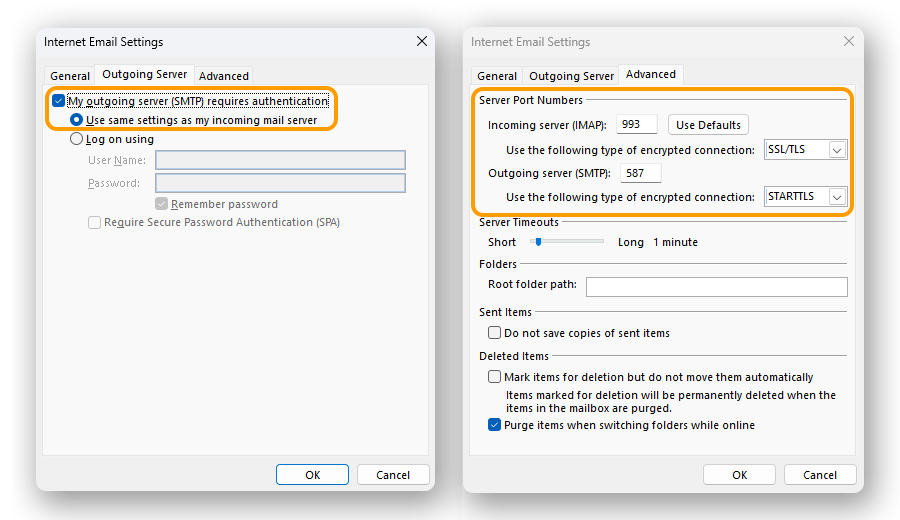
Task: Switch to Outgoing Server tab in right dialog
Action: click(x=571, y=76)
